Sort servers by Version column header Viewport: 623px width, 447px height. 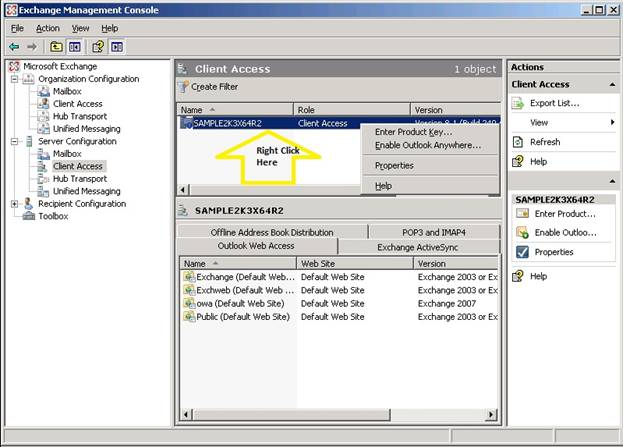pyautogui.click(x=455, y=110)
